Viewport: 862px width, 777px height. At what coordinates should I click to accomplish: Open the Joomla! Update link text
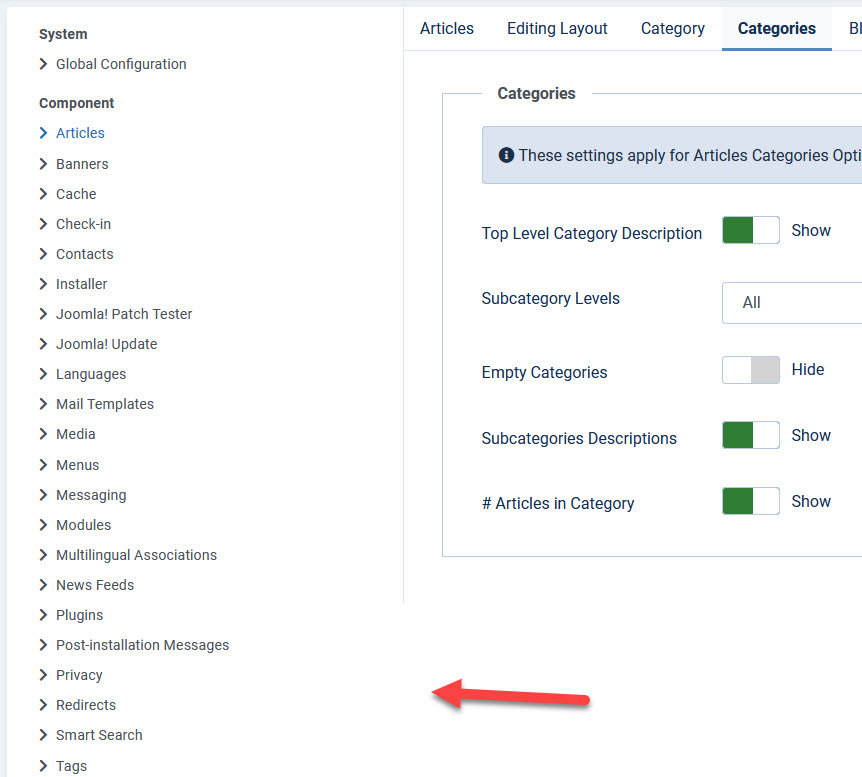pyautogui.click(x=107, y=344)
